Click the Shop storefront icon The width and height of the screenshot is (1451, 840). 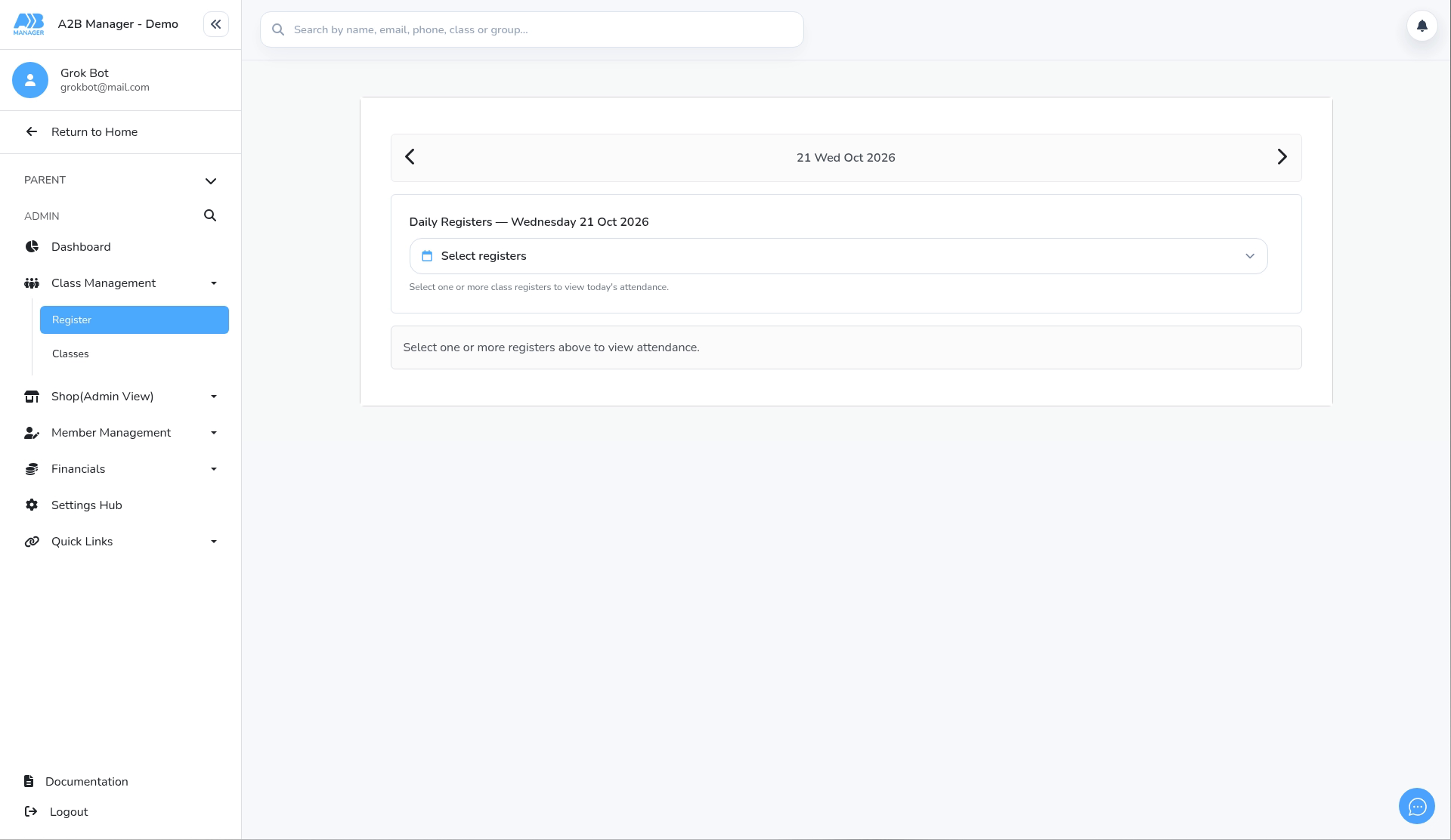[32, 397]
